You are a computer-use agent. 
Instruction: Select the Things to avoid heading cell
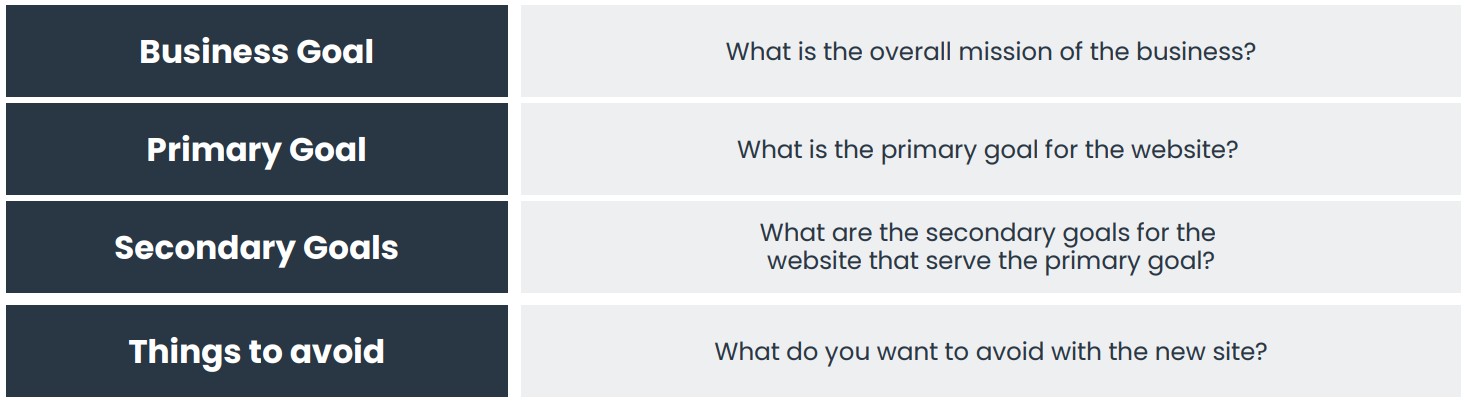(256, 351)
